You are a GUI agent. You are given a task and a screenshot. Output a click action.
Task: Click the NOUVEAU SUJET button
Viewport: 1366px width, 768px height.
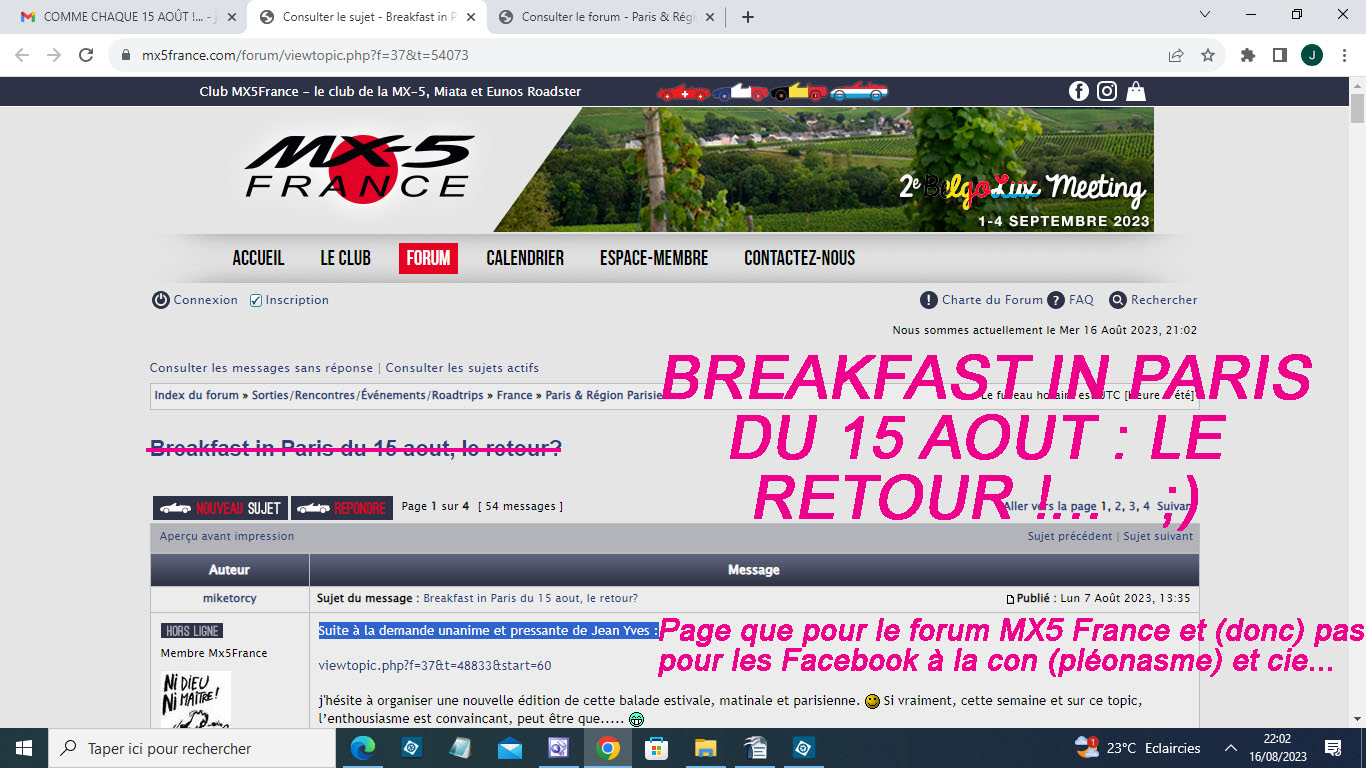pos(221,508)
